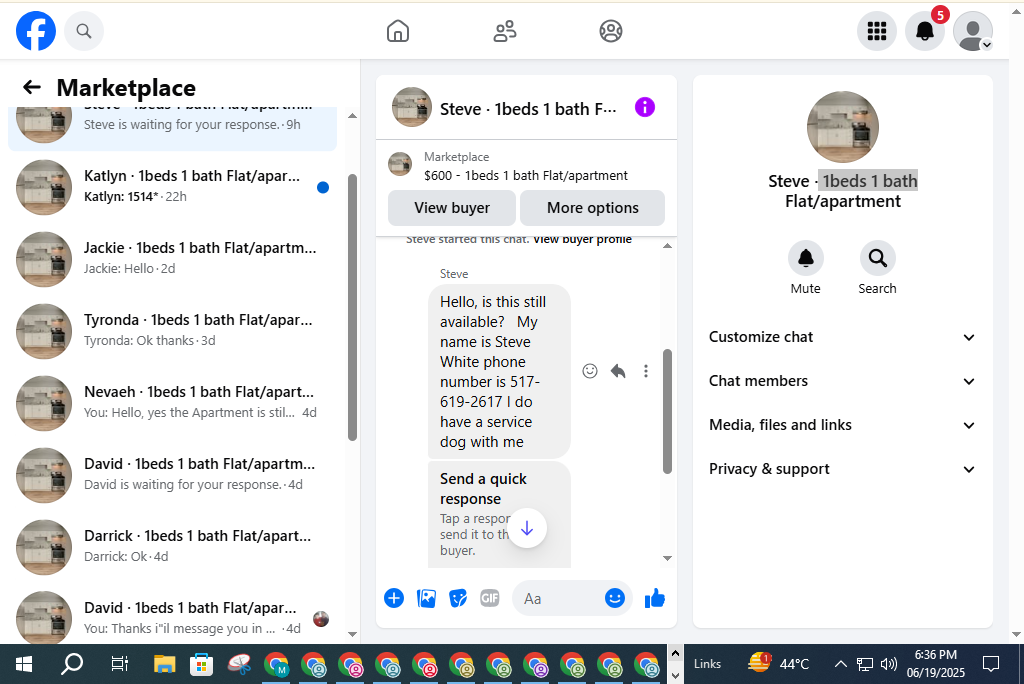Open the Facebook logo home link
The image size is (1024, 684).
pyautogui.click(x=36, y=31)
